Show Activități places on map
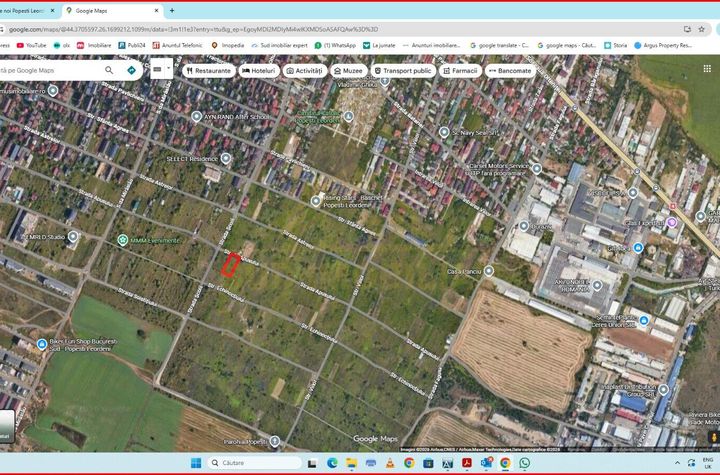The width and height of the screenshot is (720, 475). coord(305,71)
